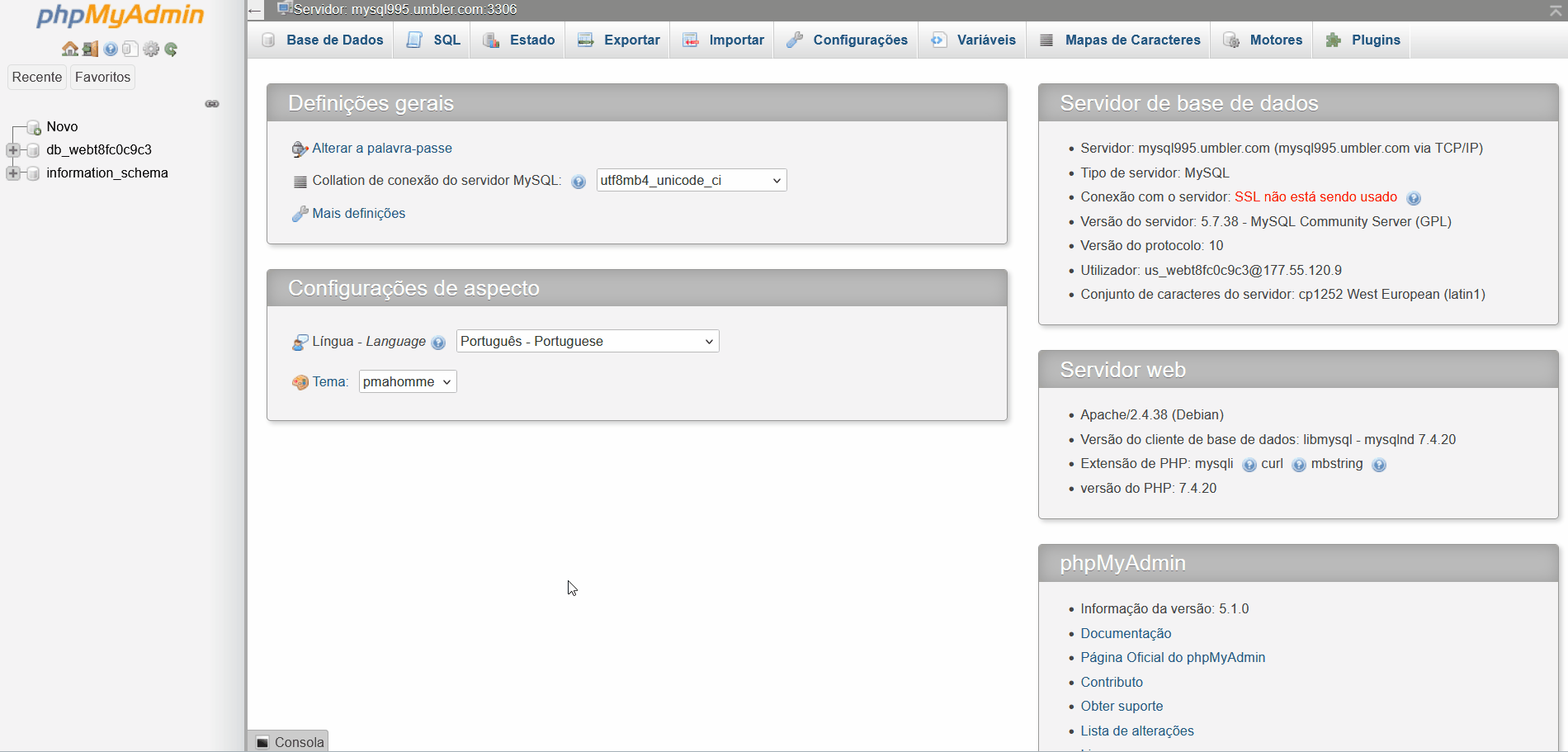Image resolution: width=1568 pixels, height=752 pixels.
Task: Open navigation panel settings gear icon
Action: click(x=151, y=50)
